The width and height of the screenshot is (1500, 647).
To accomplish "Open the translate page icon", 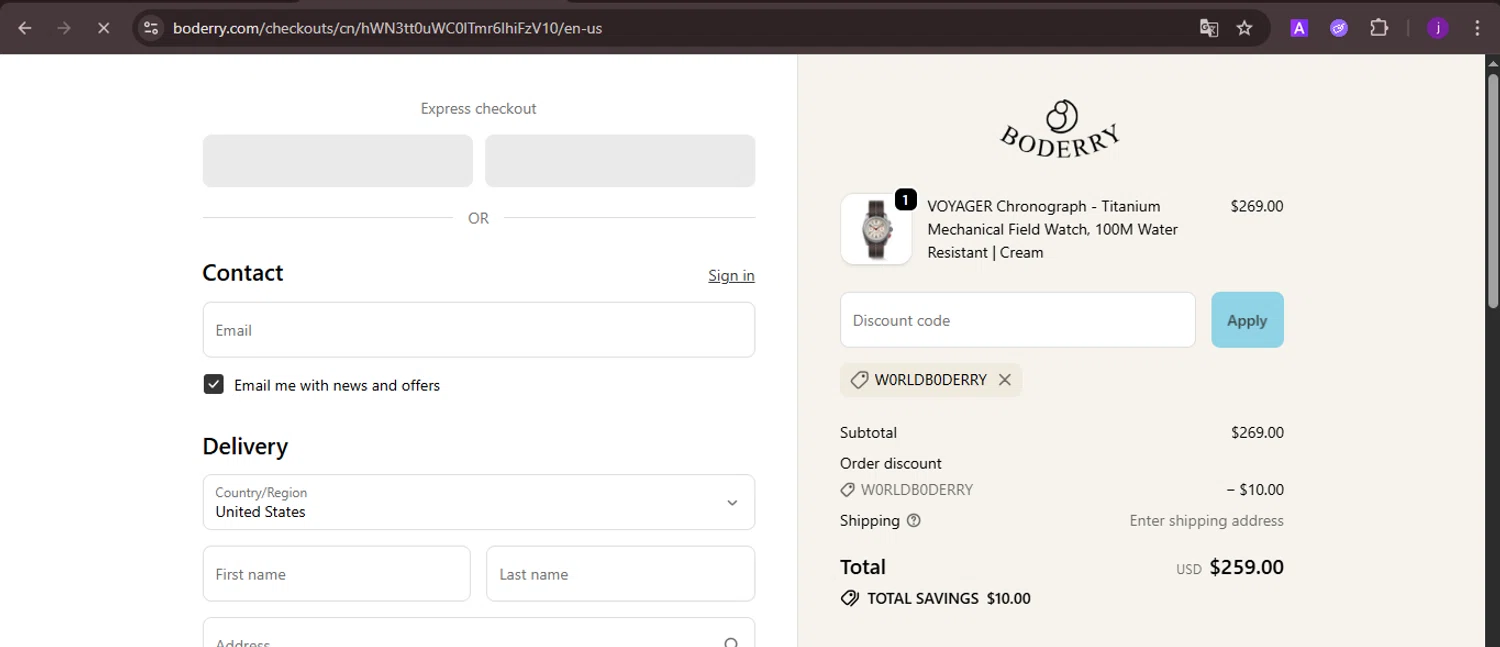I will pos(1209,28).
